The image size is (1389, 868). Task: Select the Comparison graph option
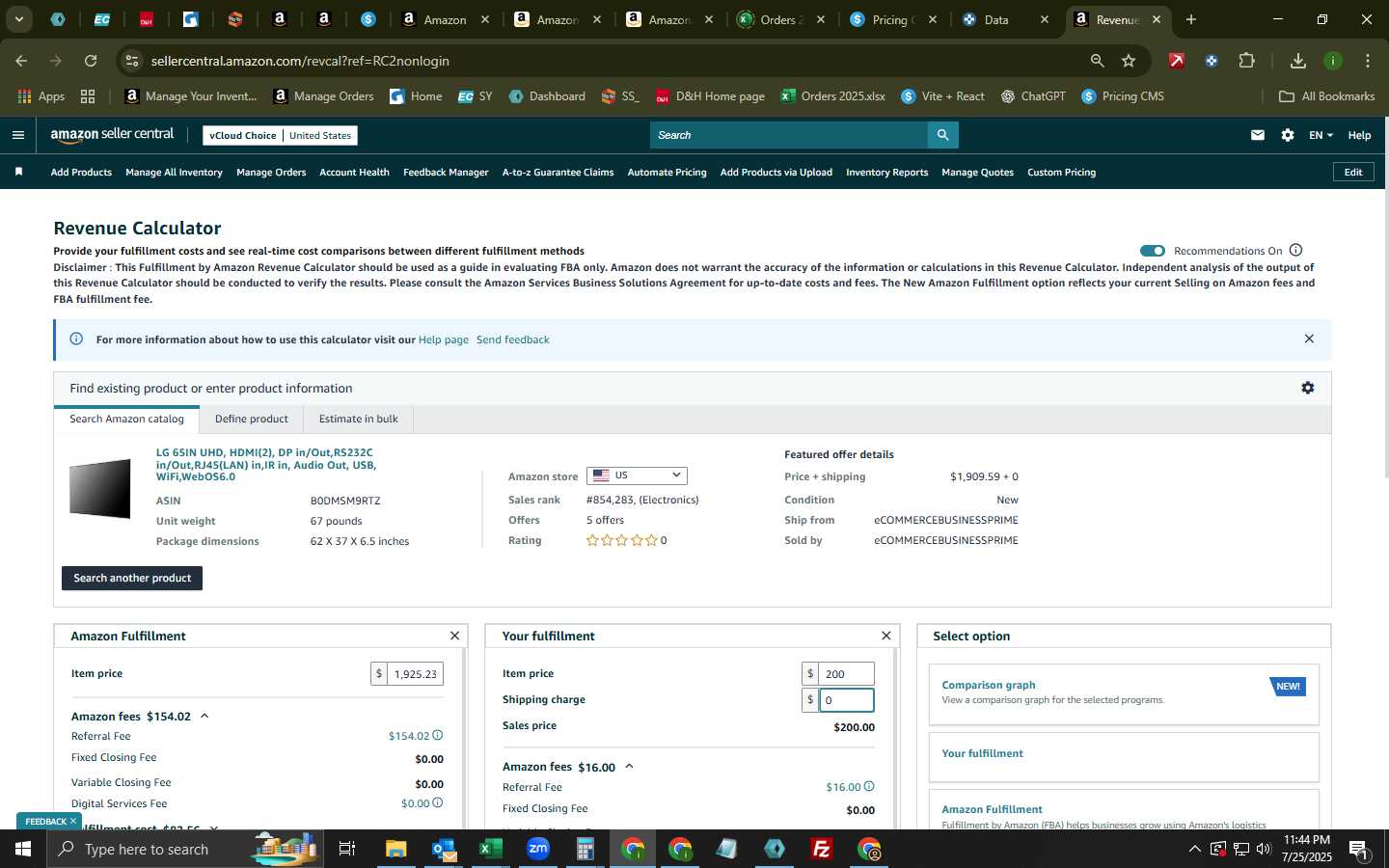point(1123,693)
